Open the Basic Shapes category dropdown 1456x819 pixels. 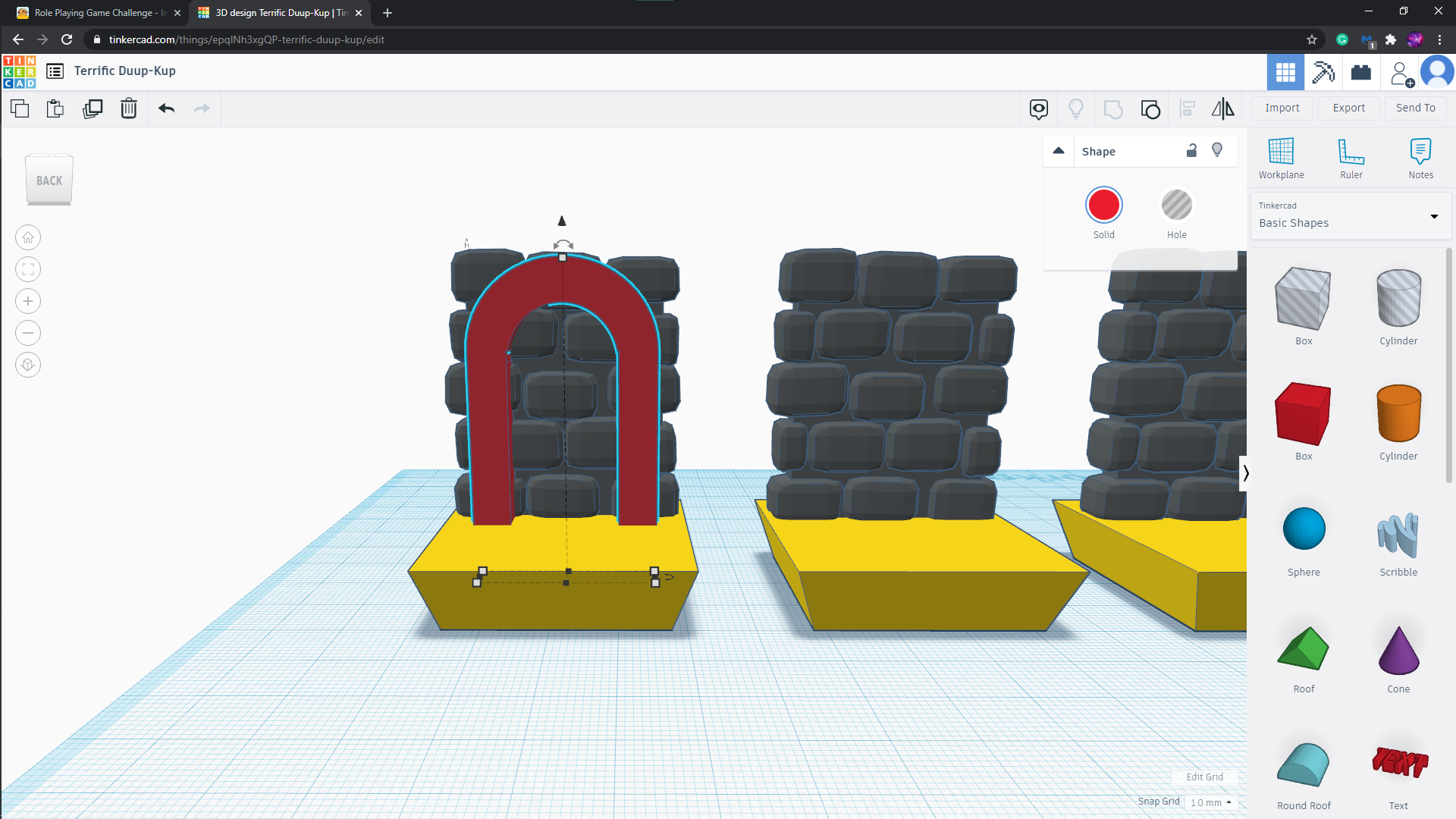(1351, 215)
